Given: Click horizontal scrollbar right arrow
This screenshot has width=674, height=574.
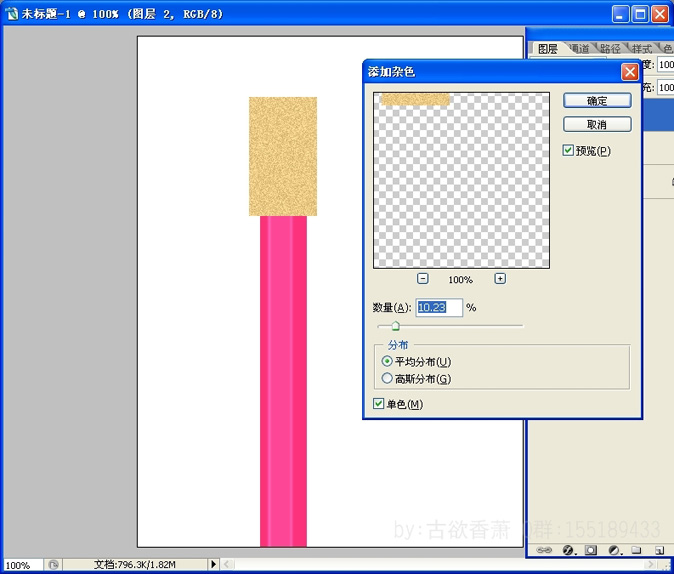Looking at the screenshot, I should (x=649, y=564).
